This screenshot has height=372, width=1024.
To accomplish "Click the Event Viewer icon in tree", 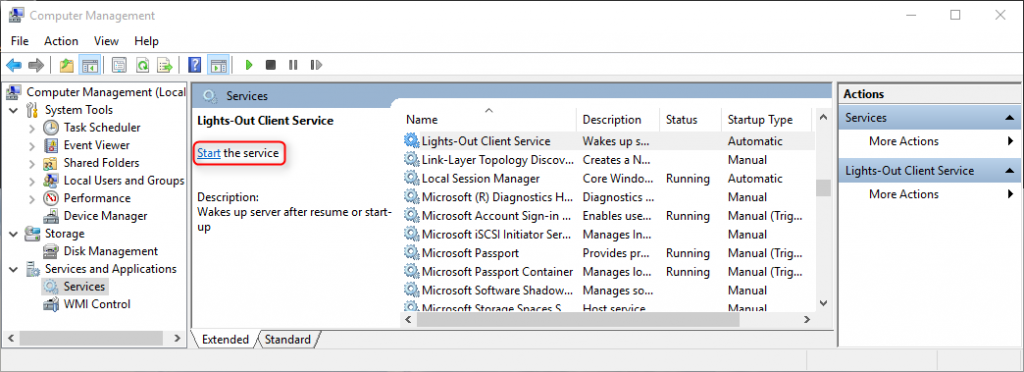I will tap(52, 145).
